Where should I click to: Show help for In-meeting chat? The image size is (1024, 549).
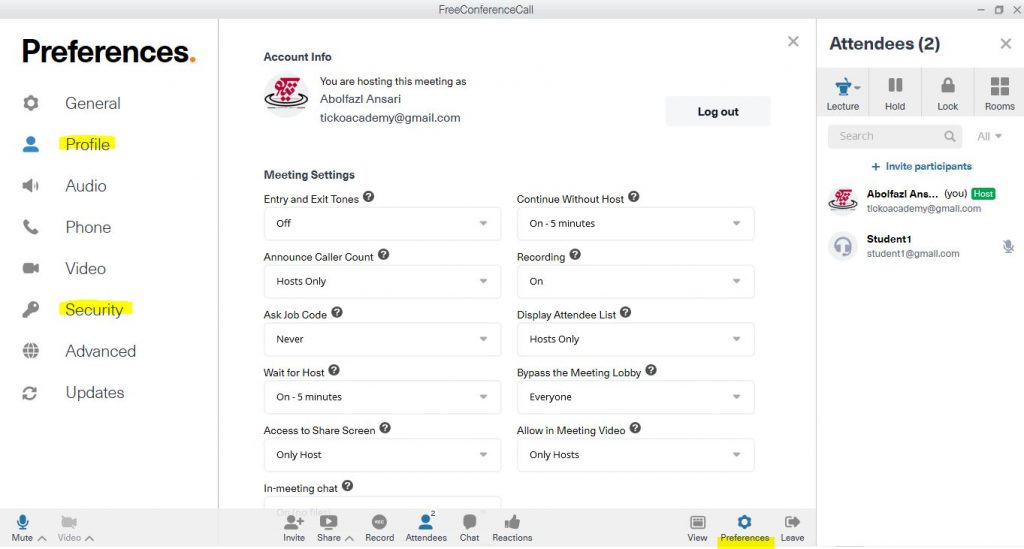coord(347,486)
